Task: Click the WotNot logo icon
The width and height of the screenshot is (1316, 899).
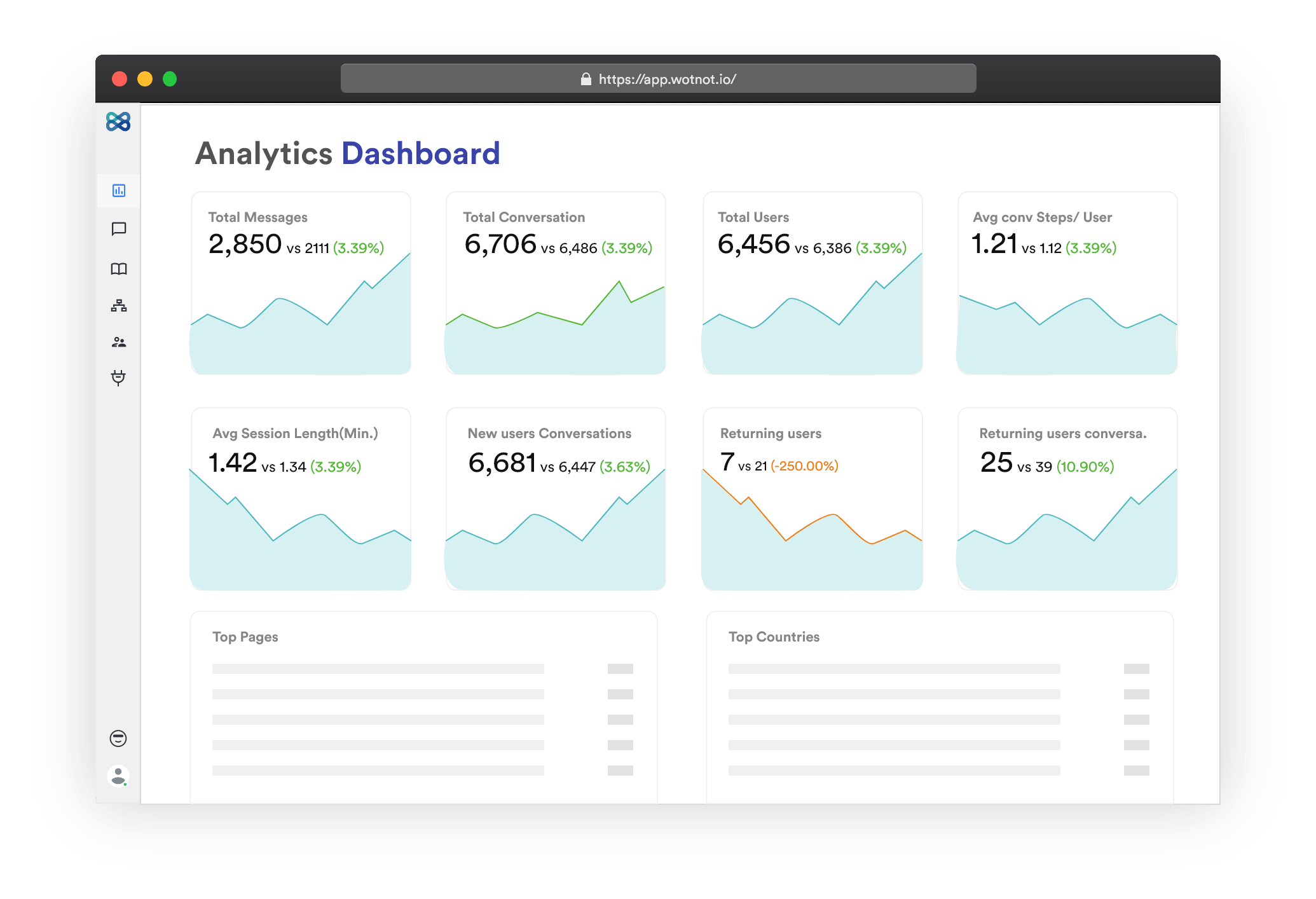Action: coord(118,121)
